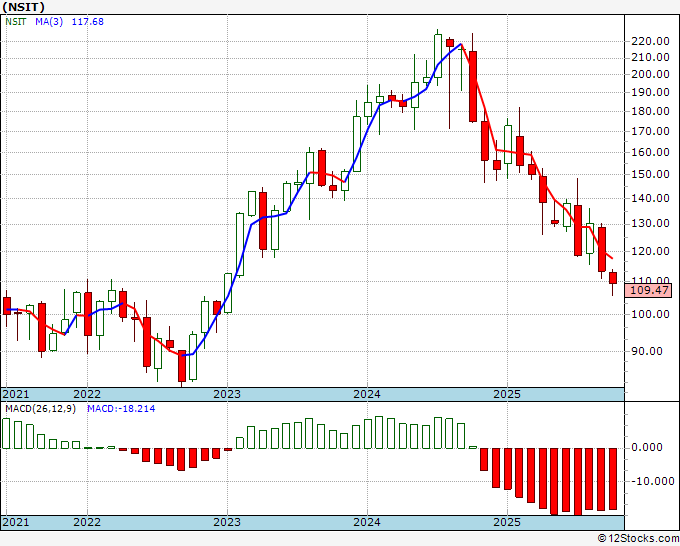Screen dimensions: 680x546
Task: Click the 0.000 MACD axis label
Action: [x=647, y=448]
